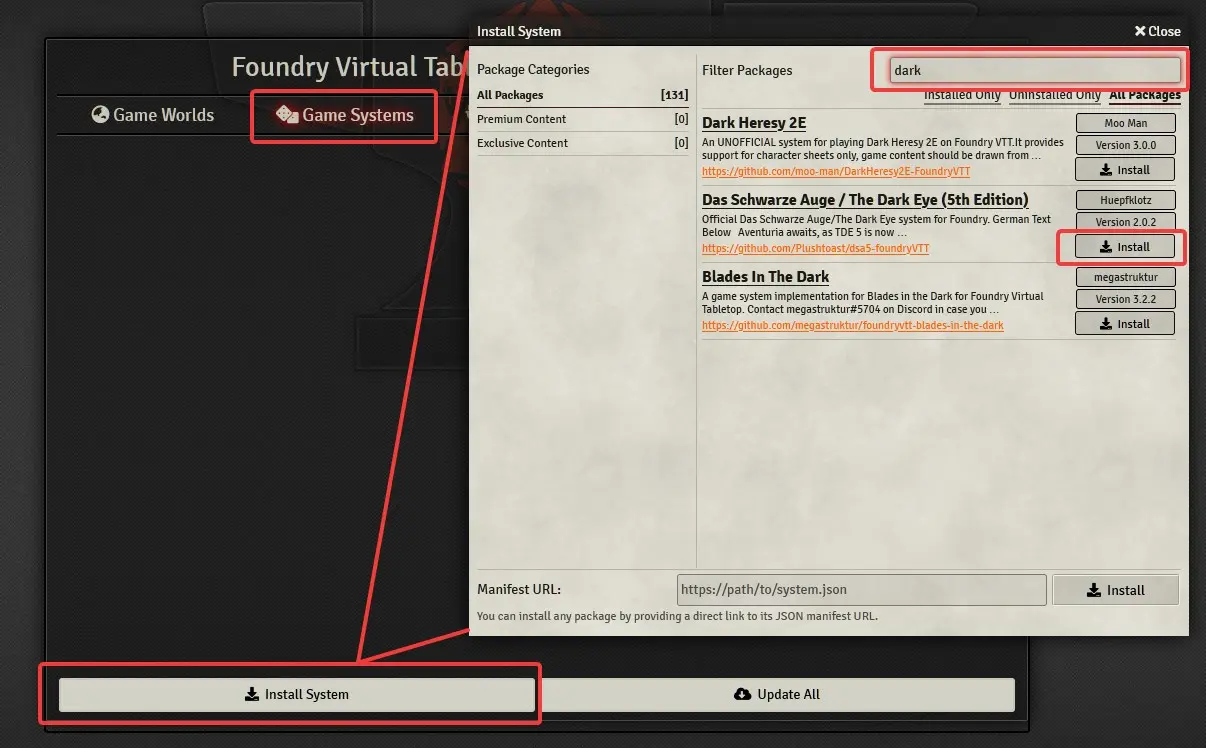This screenshot has height=748, width=1206.
Task: Click cloud download icon on Update All
Action: (742, 694)
